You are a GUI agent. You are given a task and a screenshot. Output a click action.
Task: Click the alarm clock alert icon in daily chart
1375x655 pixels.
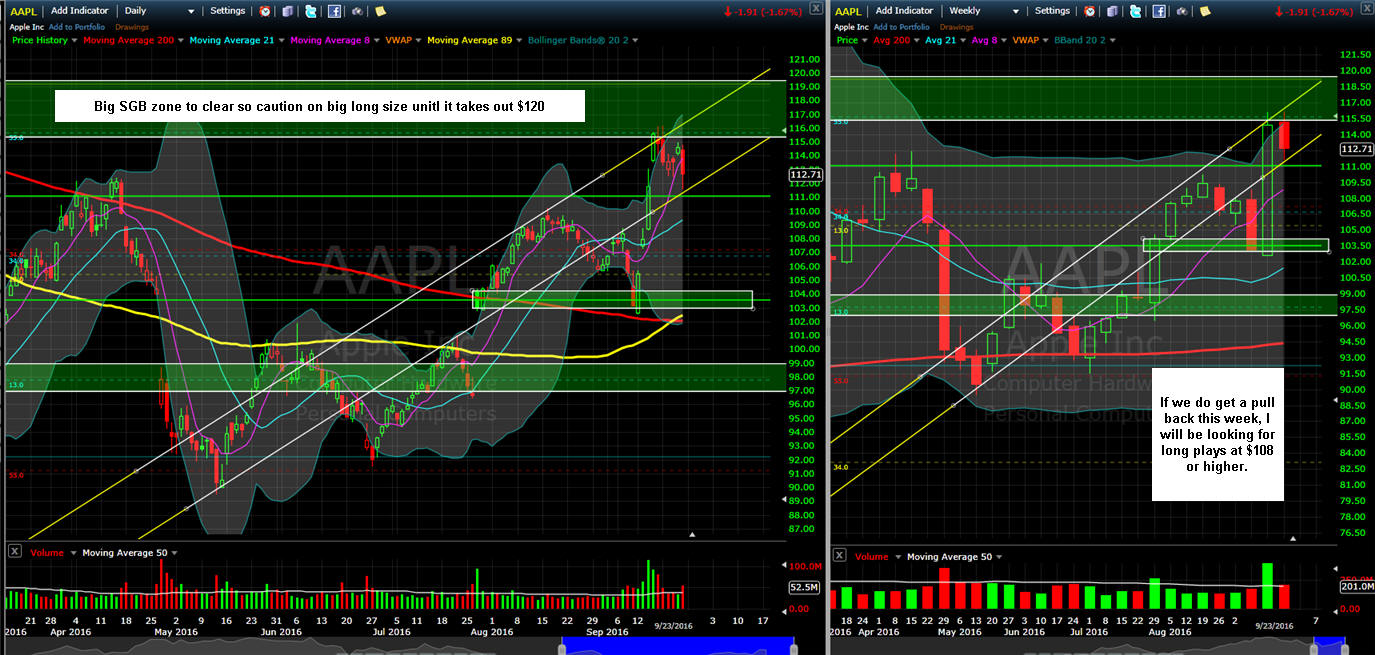coord(265,11)
